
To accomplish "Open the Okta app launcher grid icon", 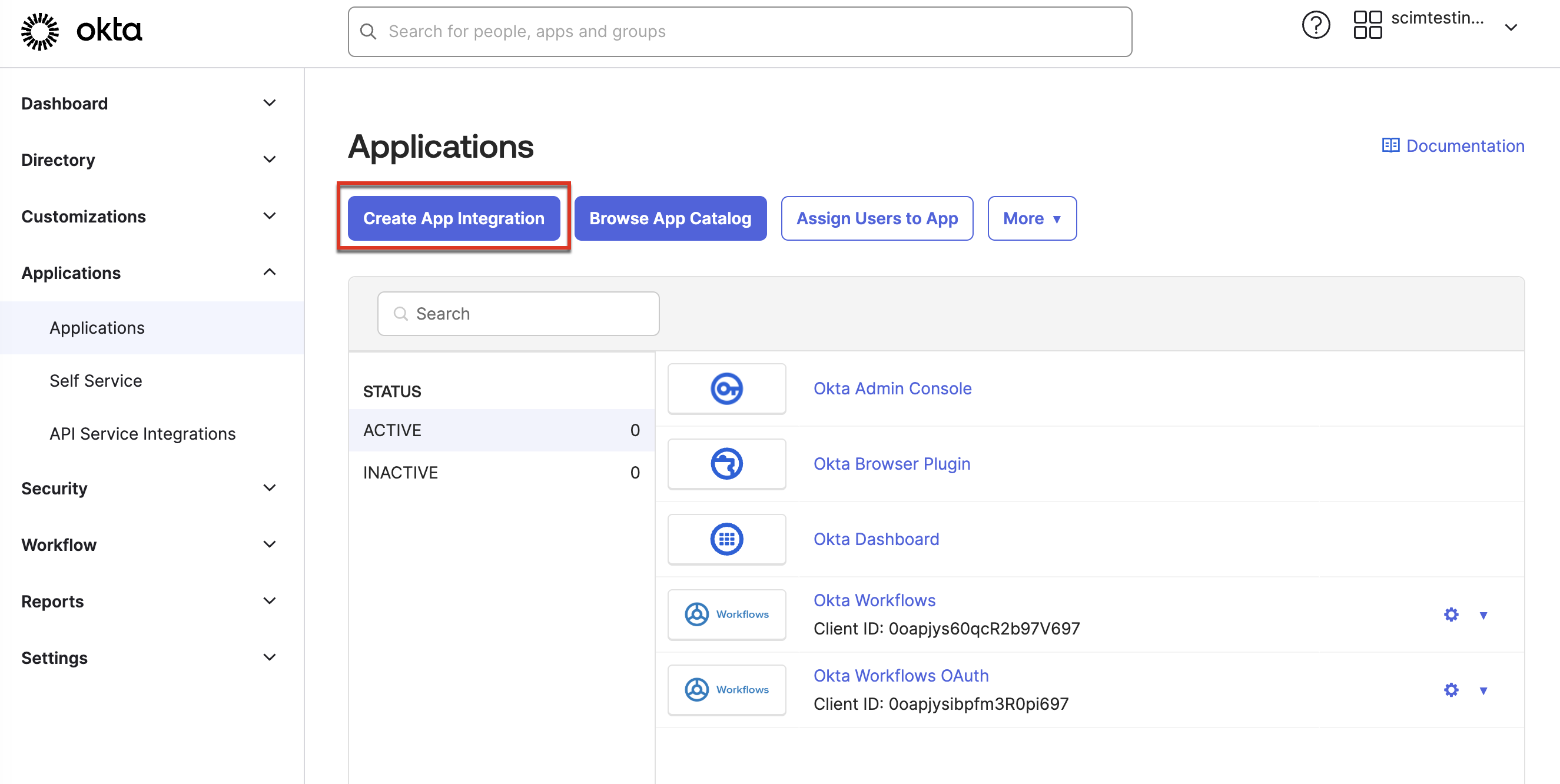I will (x=1368, y=25).
